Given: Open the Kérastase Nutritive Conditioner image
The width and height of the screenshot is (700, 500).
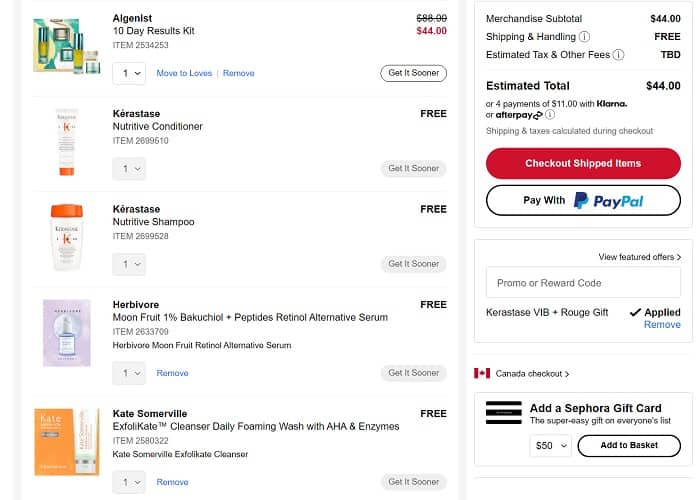Looking at the screenshot, I should pos(66,142).
